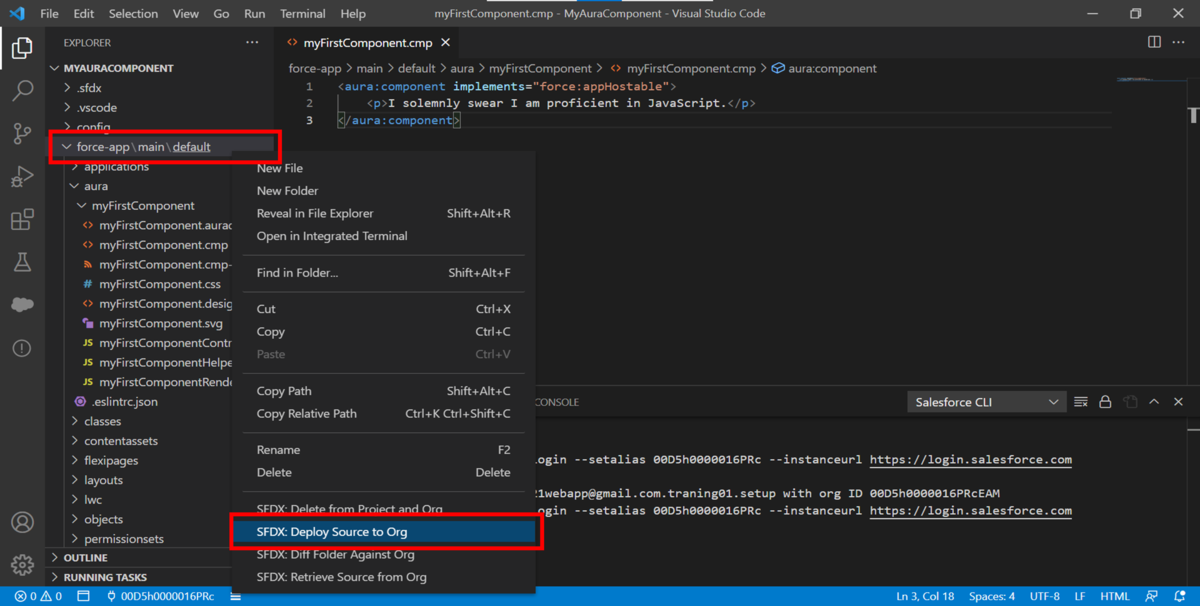
Task: Clear the output panel
Action: 1081,402
